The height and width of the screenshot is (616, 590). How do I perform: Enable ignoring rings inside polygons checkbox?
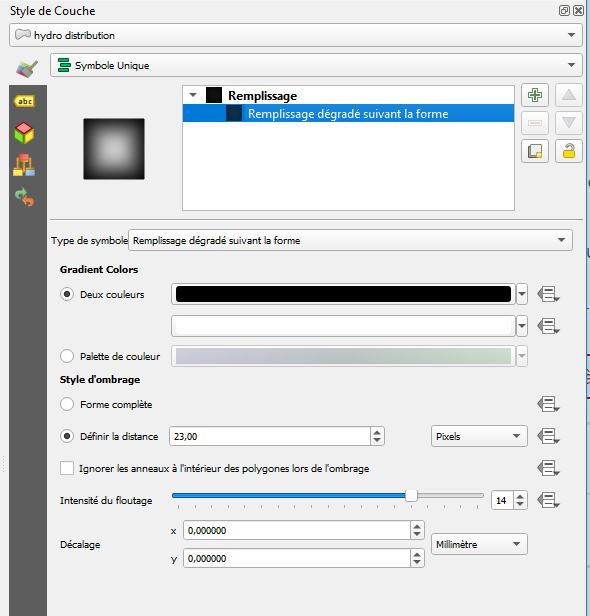[x=67, y=468]
